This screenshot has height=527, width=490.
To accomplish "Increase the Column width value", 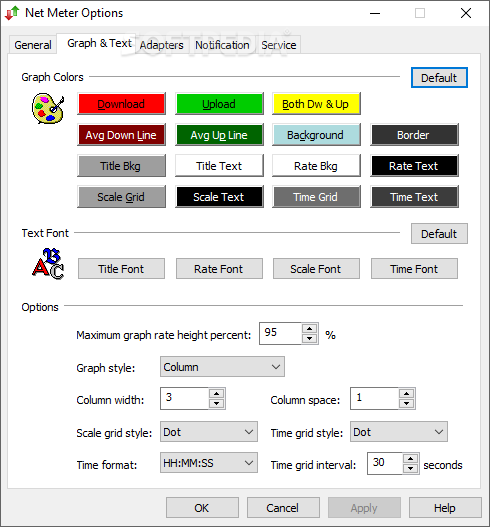I will (216, 393).
